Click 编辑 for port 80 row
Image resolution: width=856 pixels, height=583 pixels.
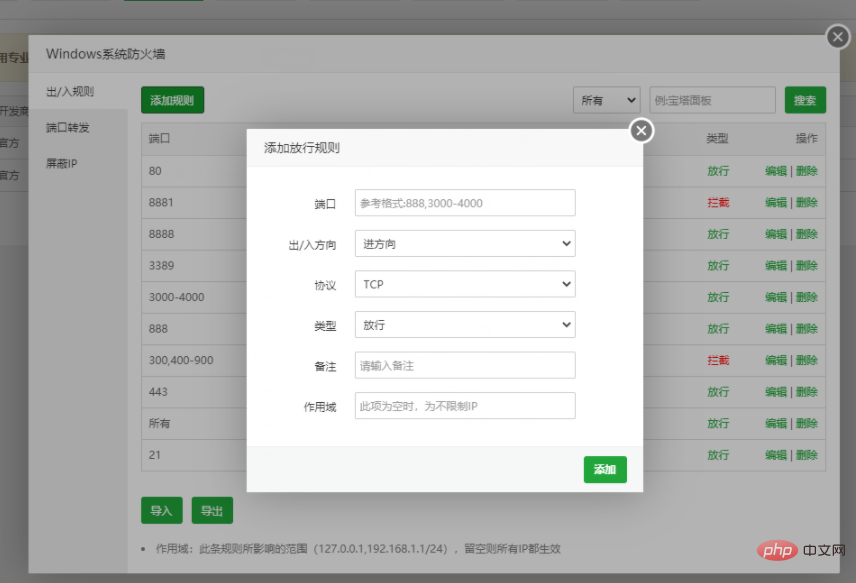(x=776, y=171)
